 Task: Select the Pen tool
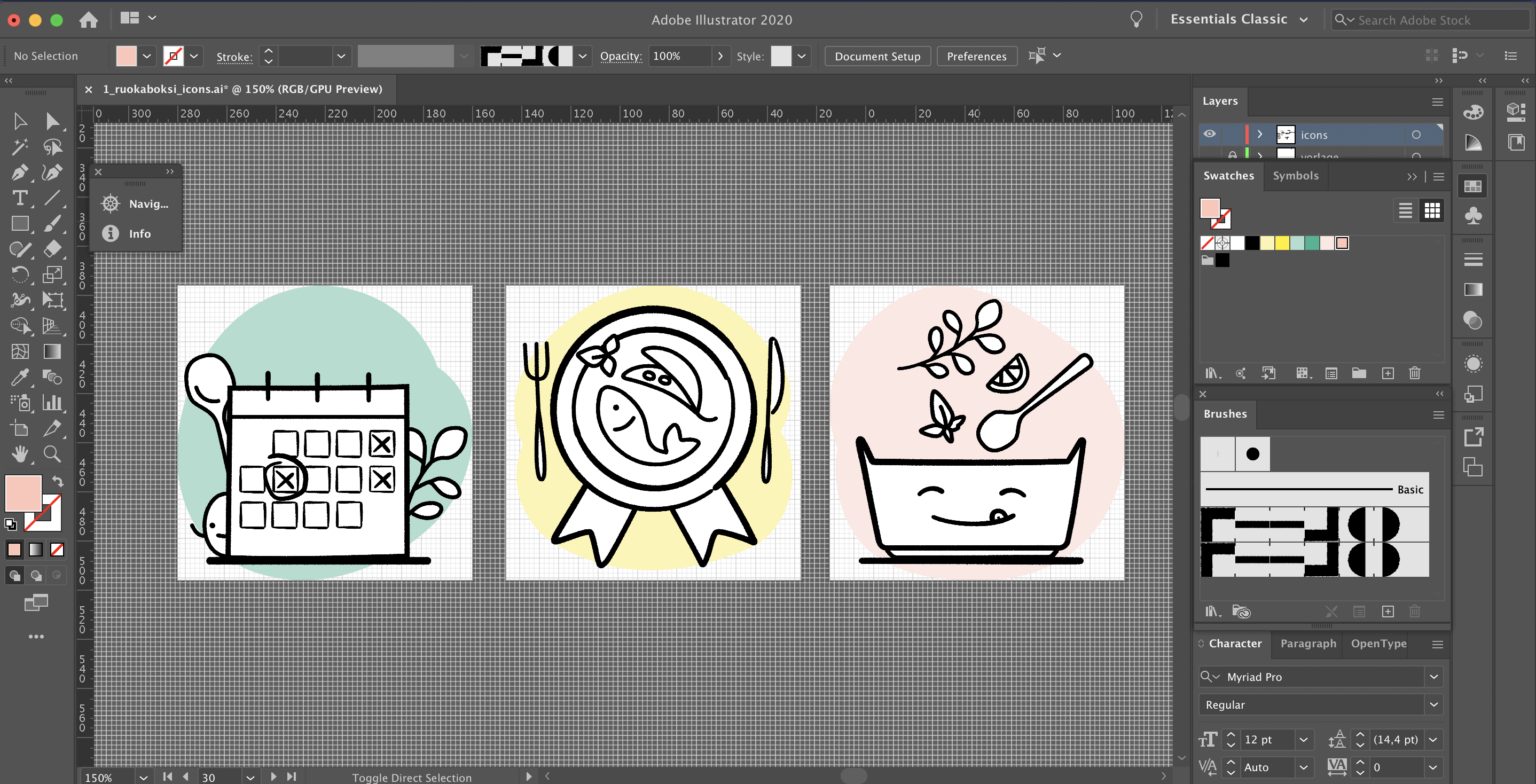click(19, 173)
